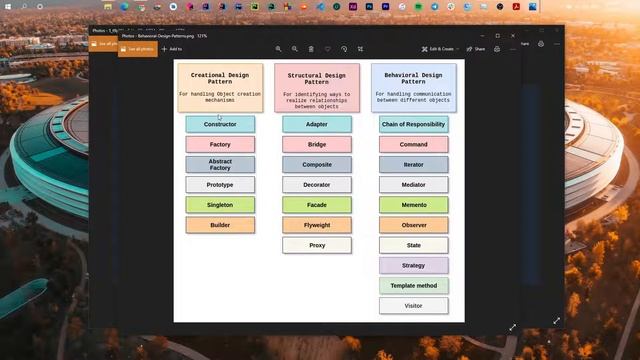Click the Creational Design Pattern header box

click(220, 87)
